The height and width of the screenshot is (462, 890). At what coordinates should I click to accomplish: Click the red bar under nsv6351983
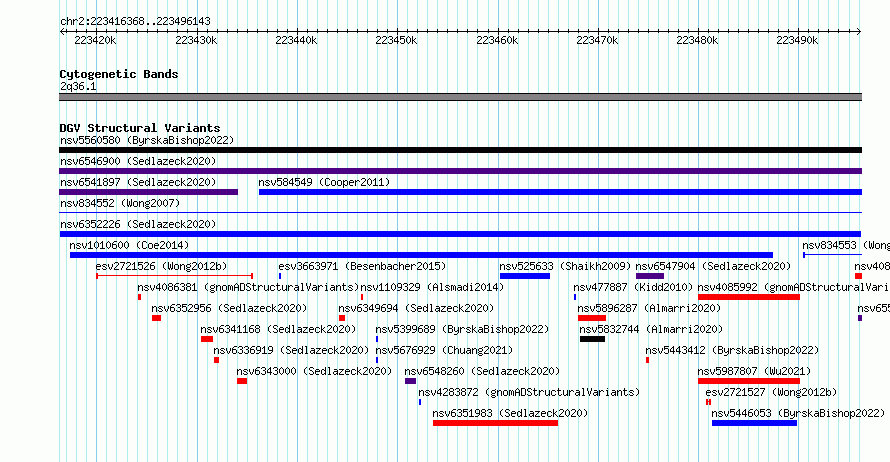[496, 423]
